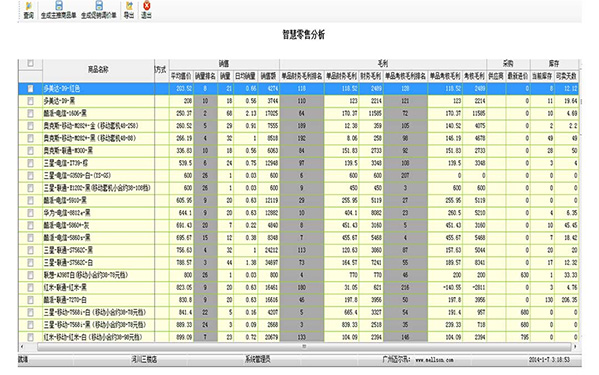This screenshot has width=599, height=375.
Task: Click the 销售额 column header
Action: tap(269, 76)
